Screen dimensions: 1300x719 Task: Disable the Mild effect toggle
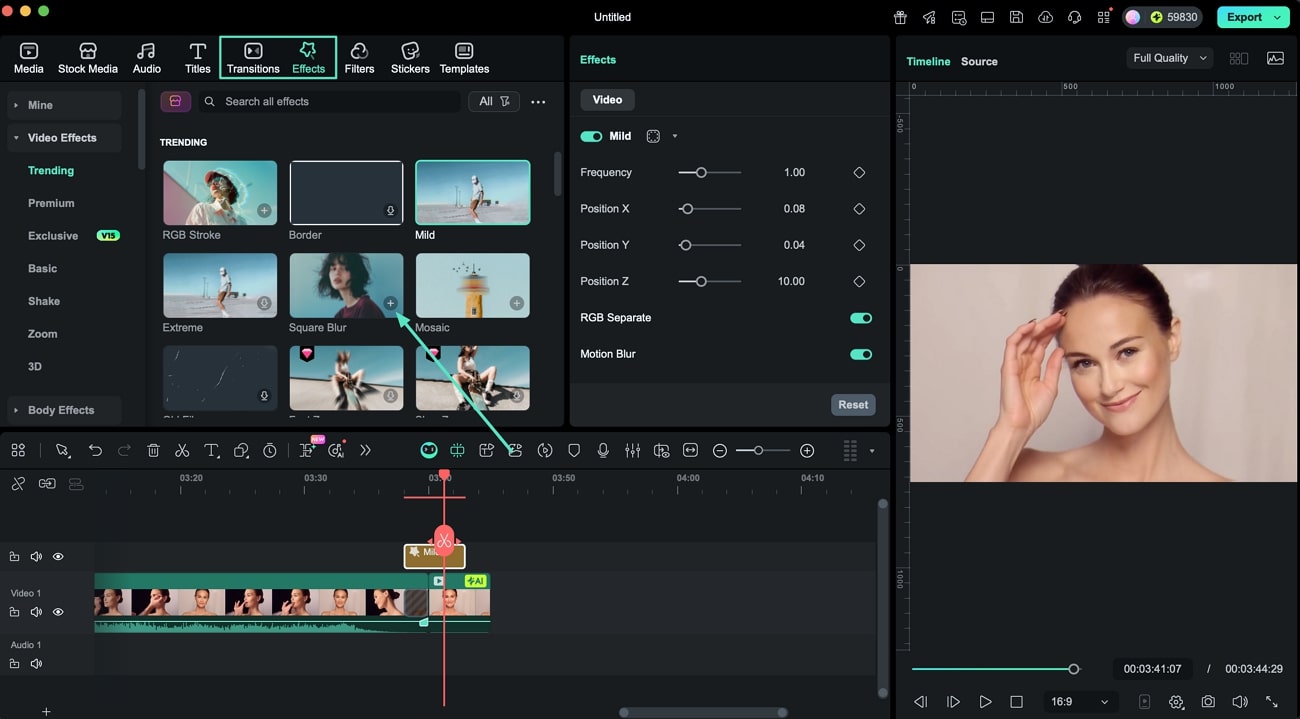tap(589, 135)
